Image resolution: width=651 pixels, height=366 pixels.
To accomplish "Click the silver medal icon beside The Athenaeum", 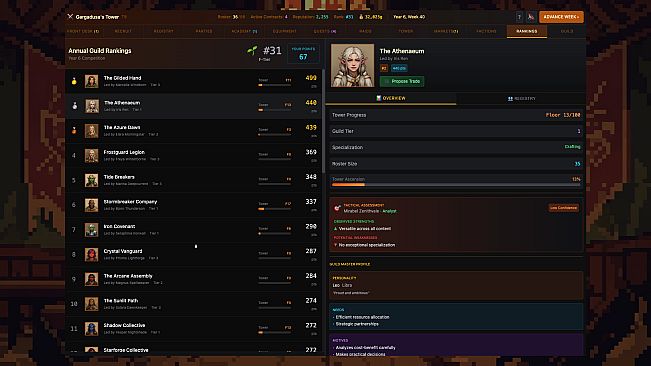I will 74,106.
